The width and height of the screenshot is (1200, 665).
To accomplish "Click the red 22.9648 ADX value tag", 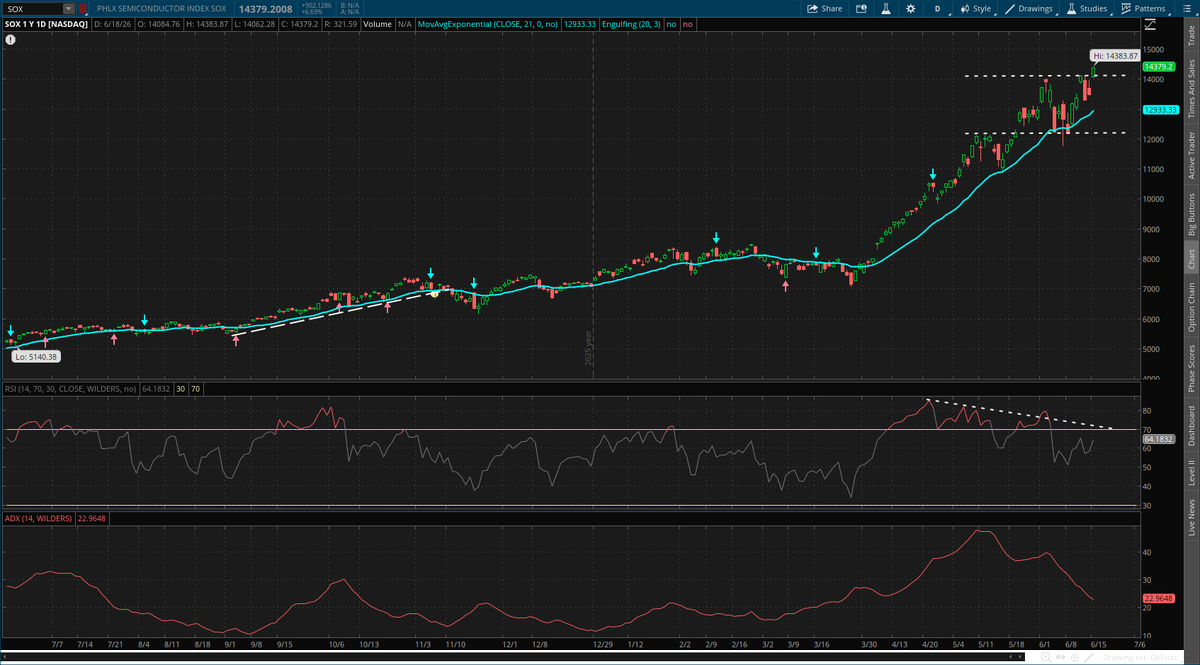I will pyautogui.click(x=1158, y=598).
